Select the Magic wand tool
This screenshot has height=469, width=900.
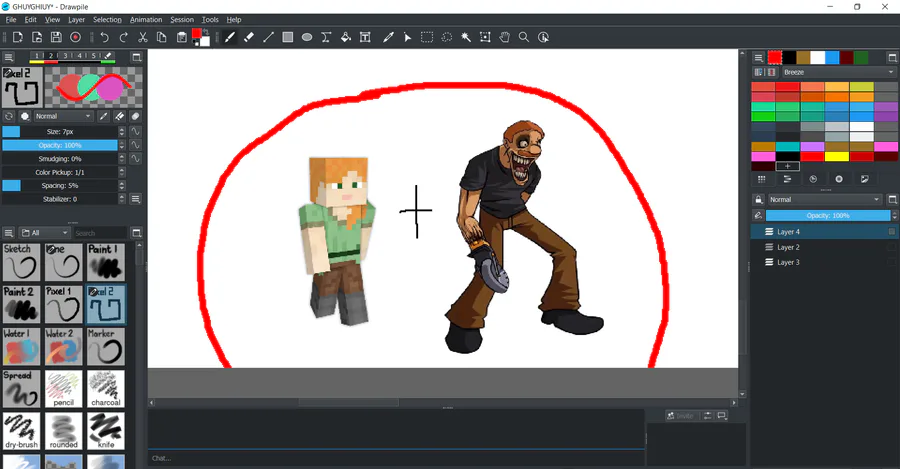pos(466,37)
